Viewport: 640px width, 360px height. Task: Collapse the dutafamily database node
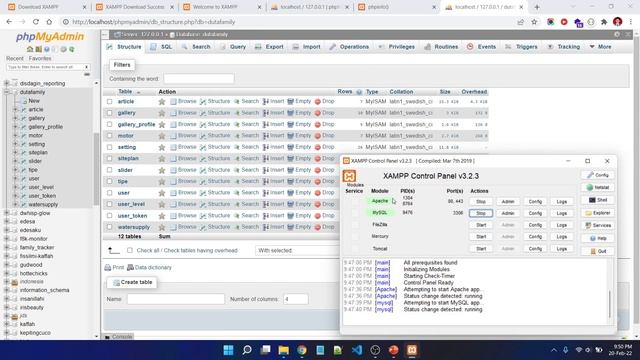click(x=7, y=92)
